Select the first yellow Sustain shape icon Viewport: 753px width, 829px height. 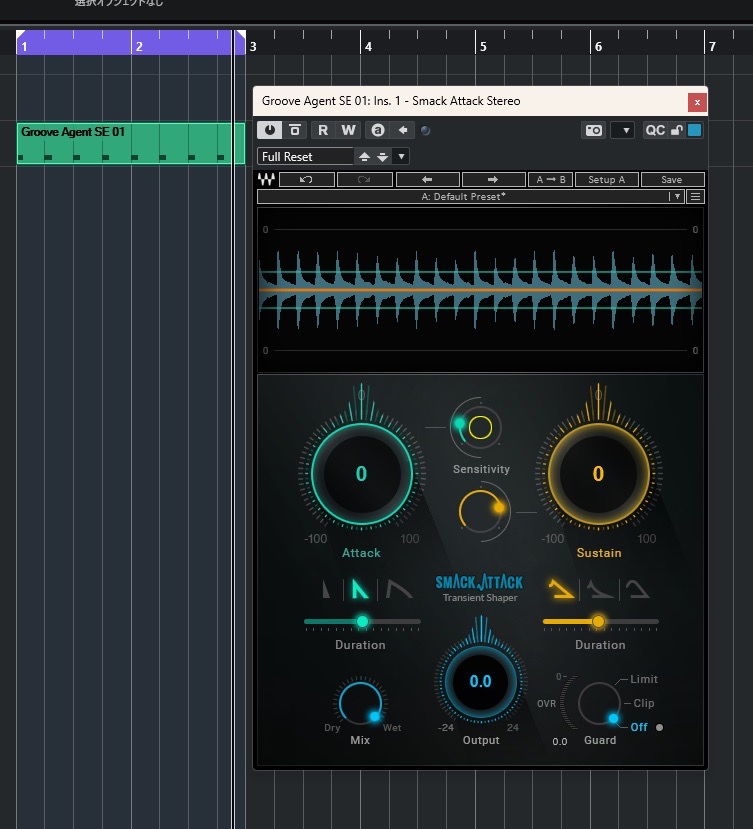click(x=563, y=589)
